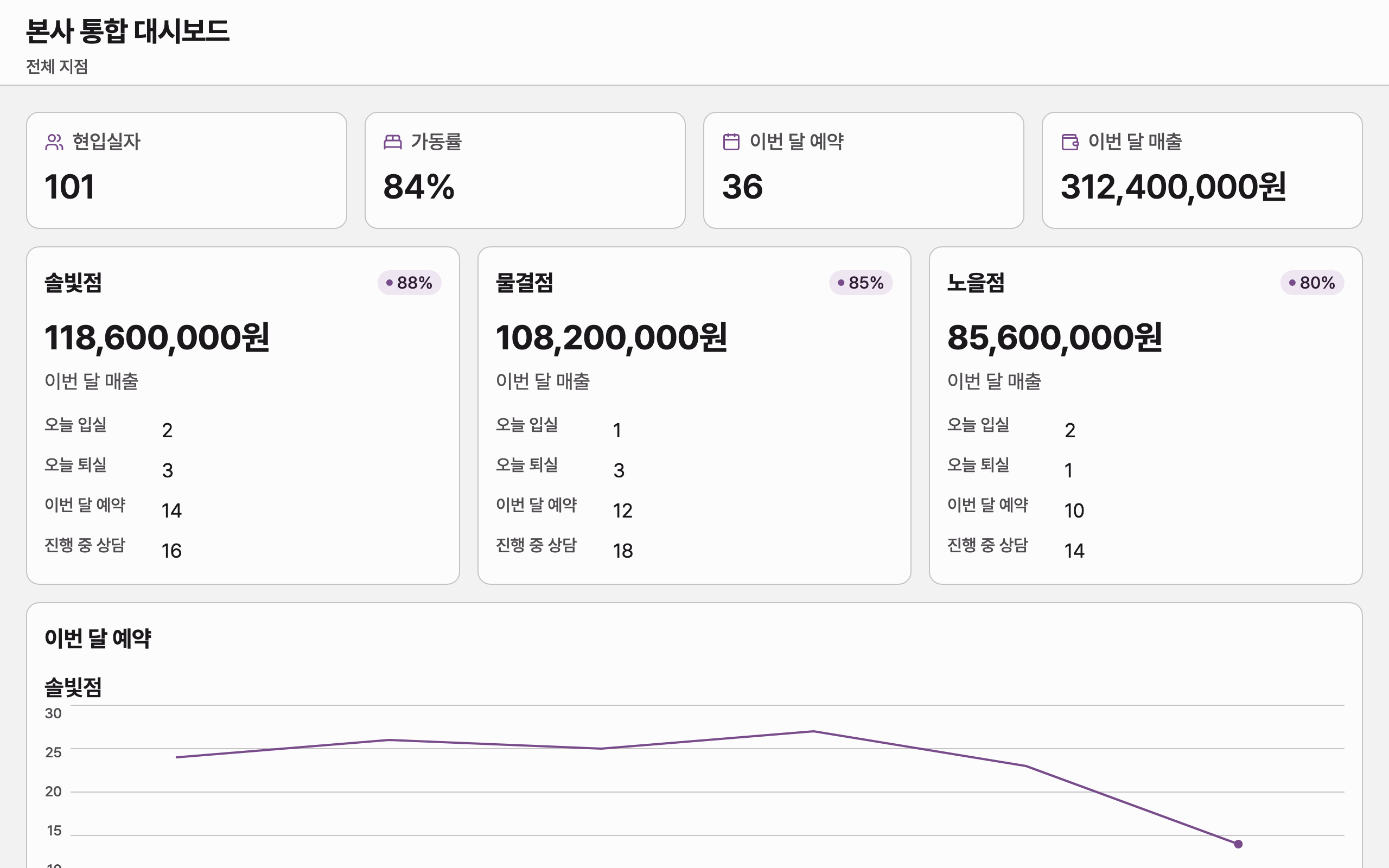
Task: Click the 이번 달 매출 wallet icon
Action: point(1070,142)
